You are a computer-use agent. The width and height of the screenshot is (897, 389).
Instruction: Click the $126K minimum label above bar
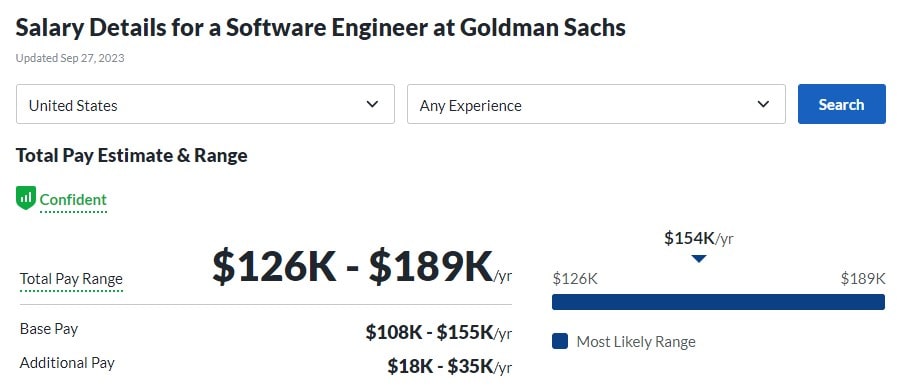pyautogui.click(x=575, y=279)
